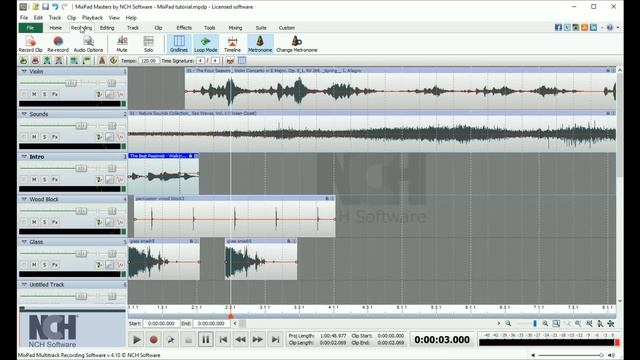This screenshot has width=640, height=360.
Task: Click the Fx button on the Sounds track
Action: tap(55, 137)
